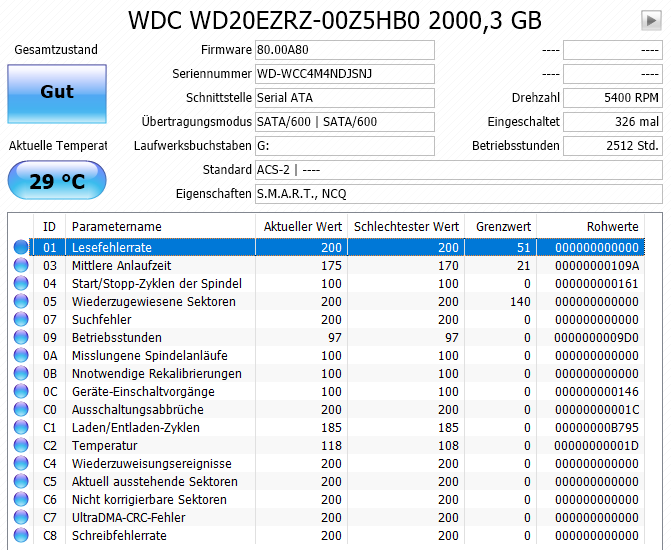Click raw value 00000000109A
The height and width of the screenshot is (550, 671).
click(597, 265)
